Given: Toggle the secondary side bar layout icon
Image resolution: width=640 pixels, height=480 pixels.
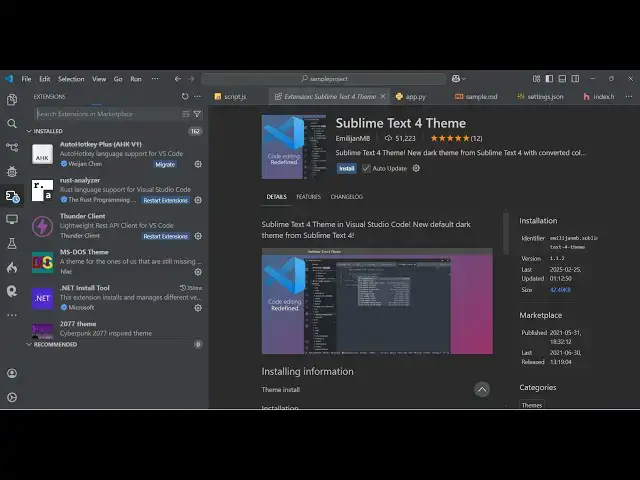Looking at the screenshot, I should click(575, 79).
